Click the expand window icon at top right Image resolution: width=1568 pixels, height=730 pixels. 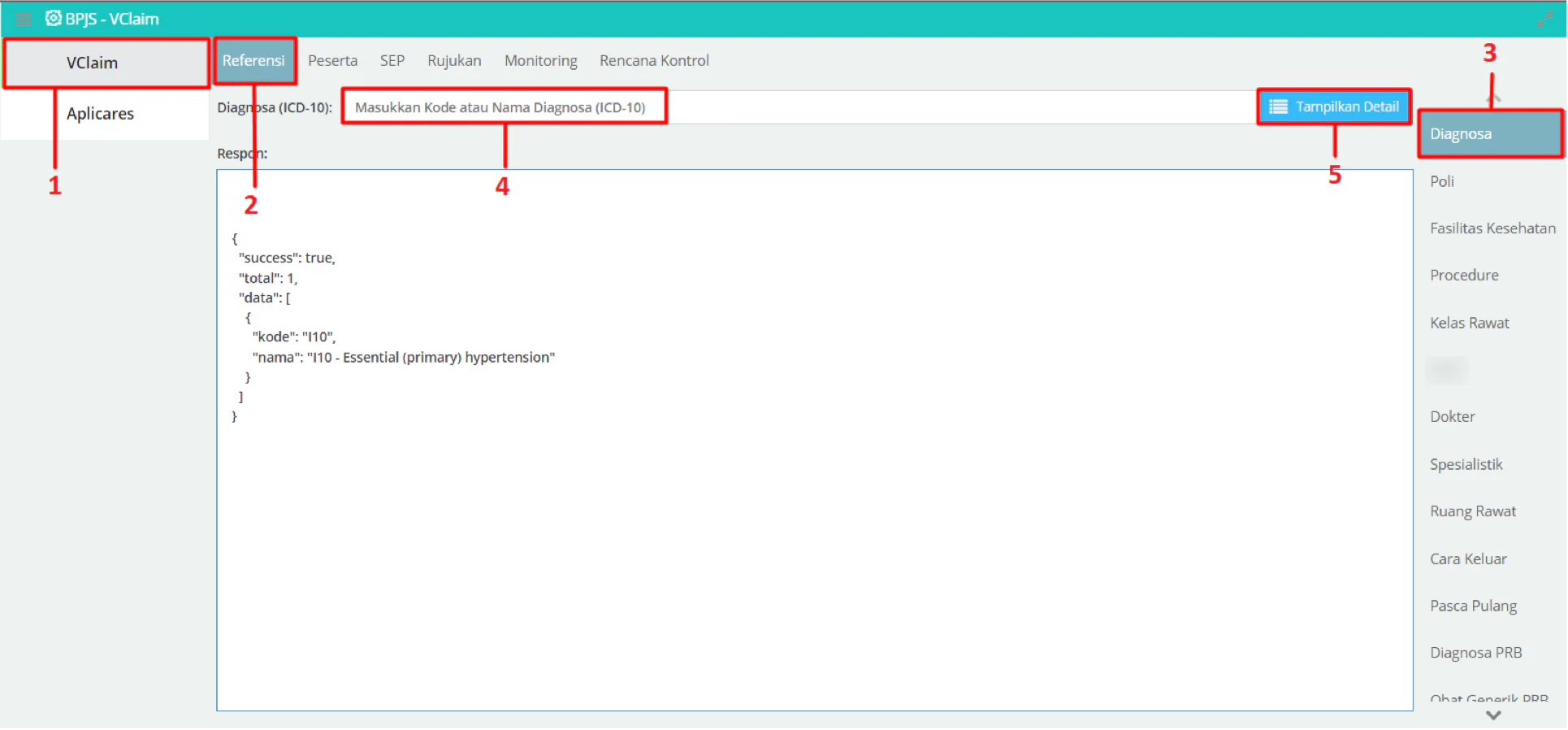click(1544, 20)
